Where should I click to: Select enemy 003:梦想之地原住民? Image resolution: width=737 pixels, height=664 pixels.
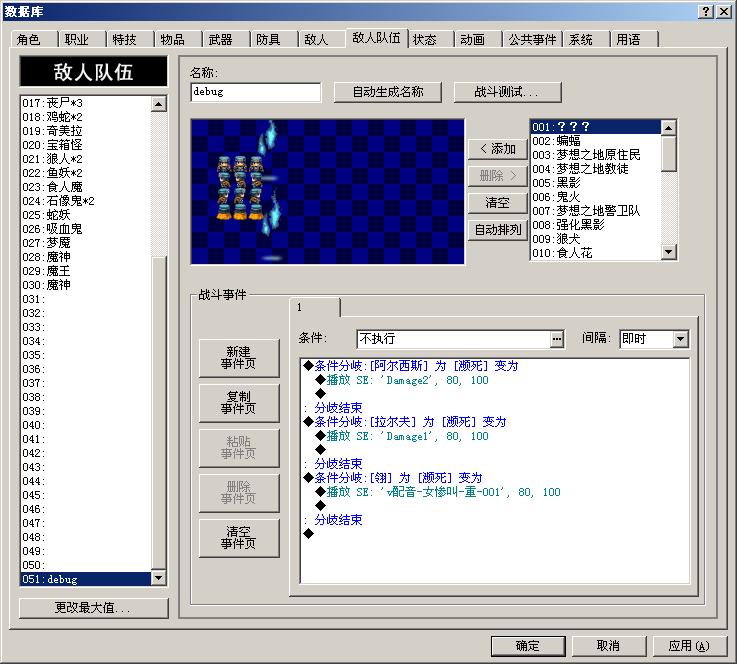pos(595,155)
